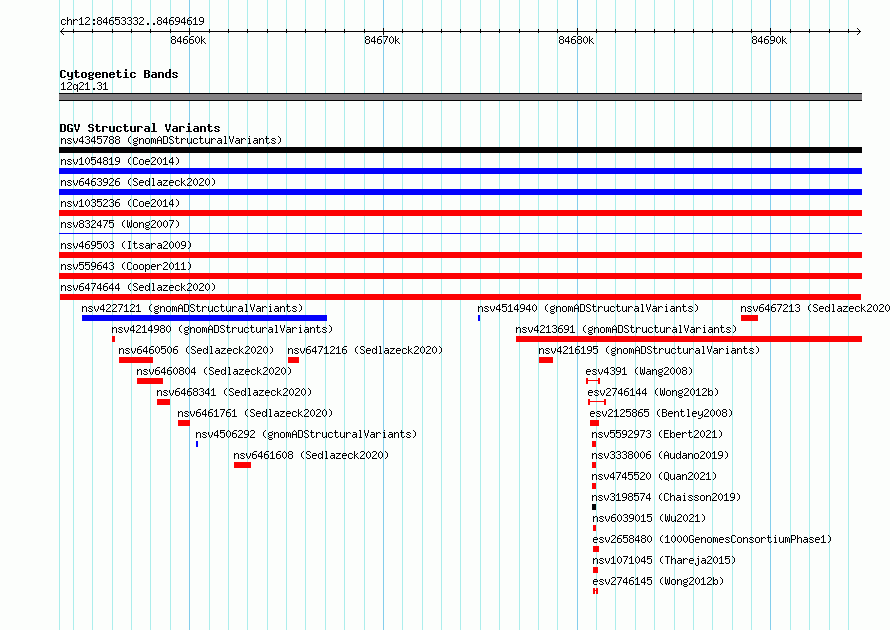
Task: Click the red glyph under nsv6461761
Action: point(184,423)
